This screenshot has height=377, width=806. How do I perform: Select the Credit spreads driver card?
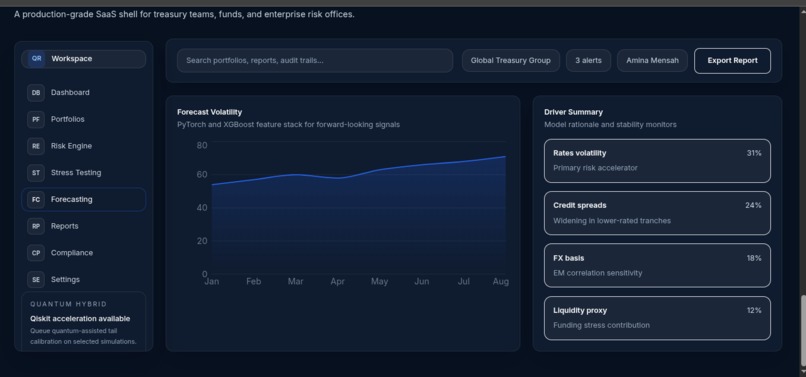click(x=657, y=213)
